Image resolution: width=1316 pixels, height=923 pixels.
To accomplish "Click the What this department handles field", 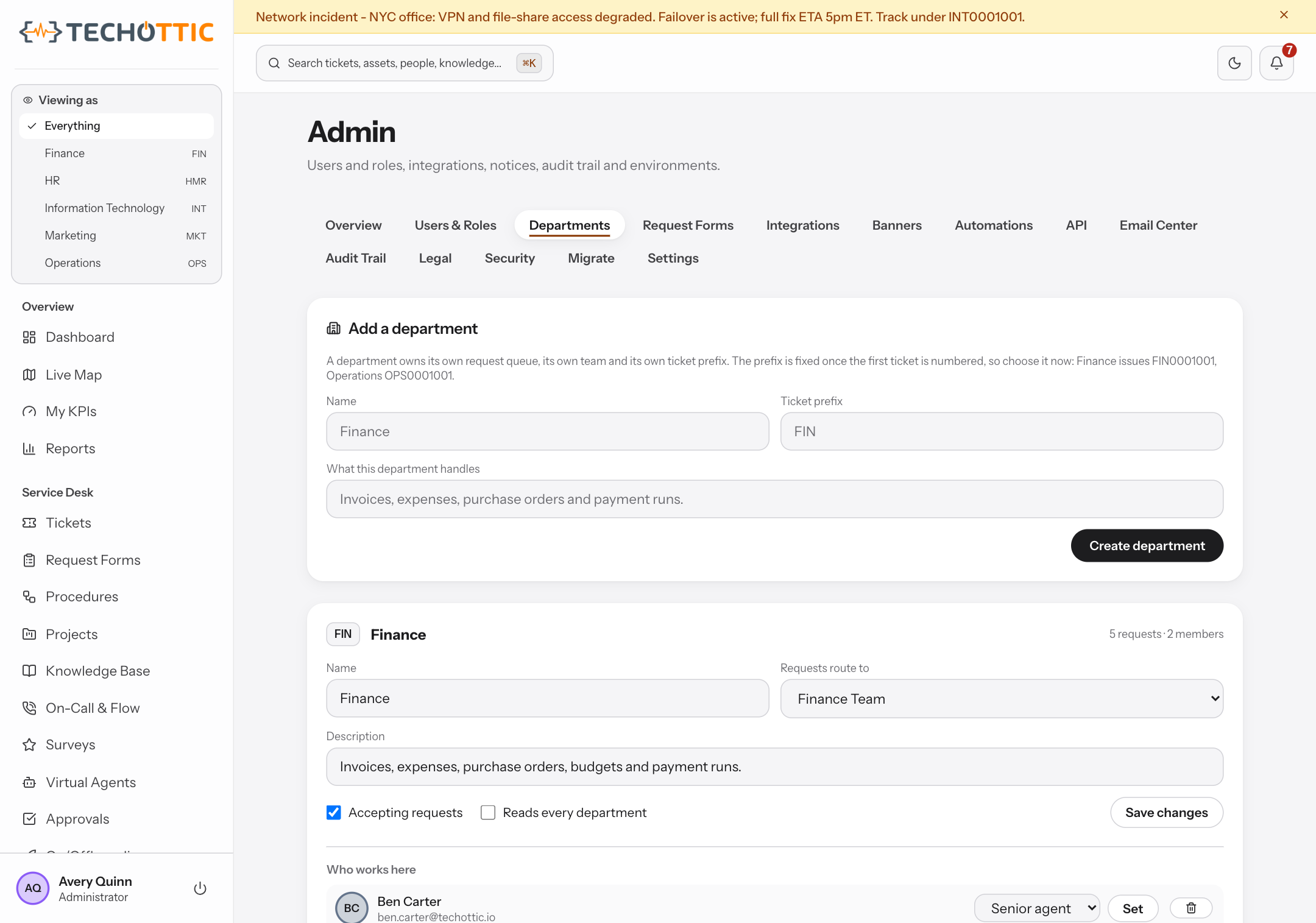I will pos(774,499).
